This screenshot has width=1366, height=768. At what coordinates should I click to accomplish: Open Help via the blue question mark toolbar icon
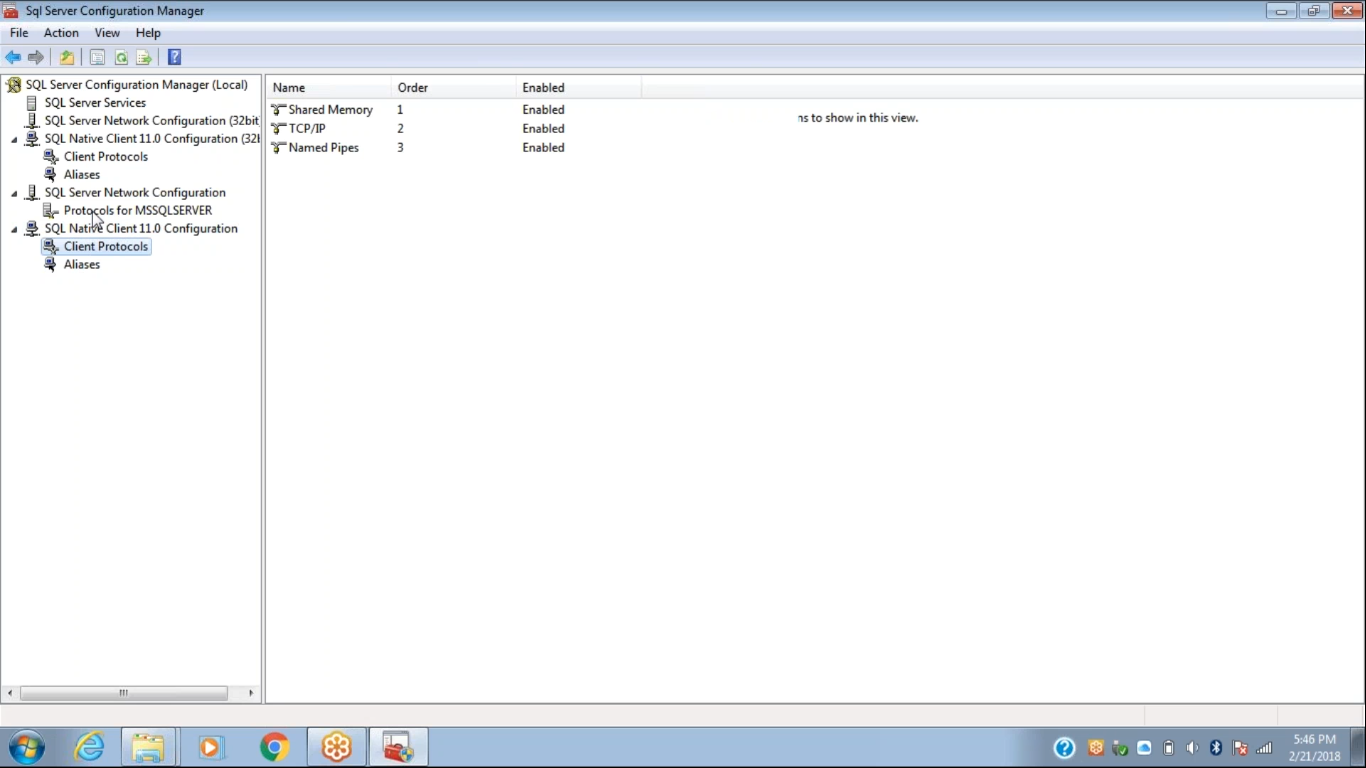(175, 57)
